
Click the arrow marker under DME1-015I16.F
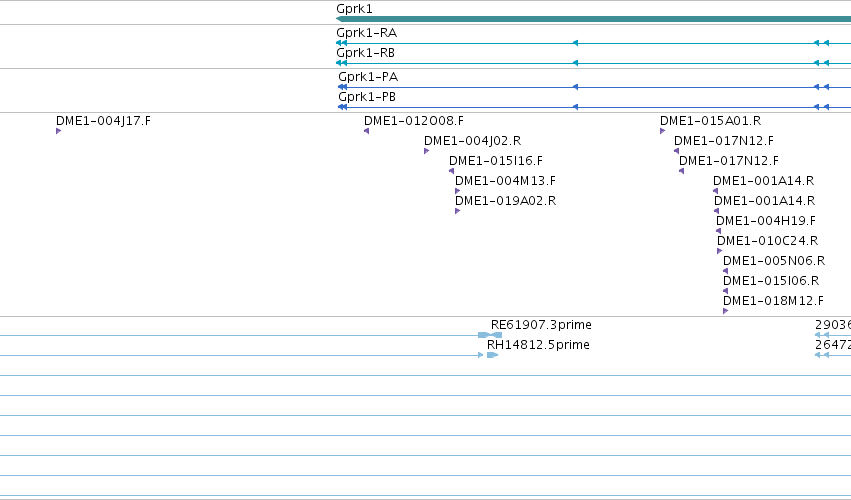452,171
